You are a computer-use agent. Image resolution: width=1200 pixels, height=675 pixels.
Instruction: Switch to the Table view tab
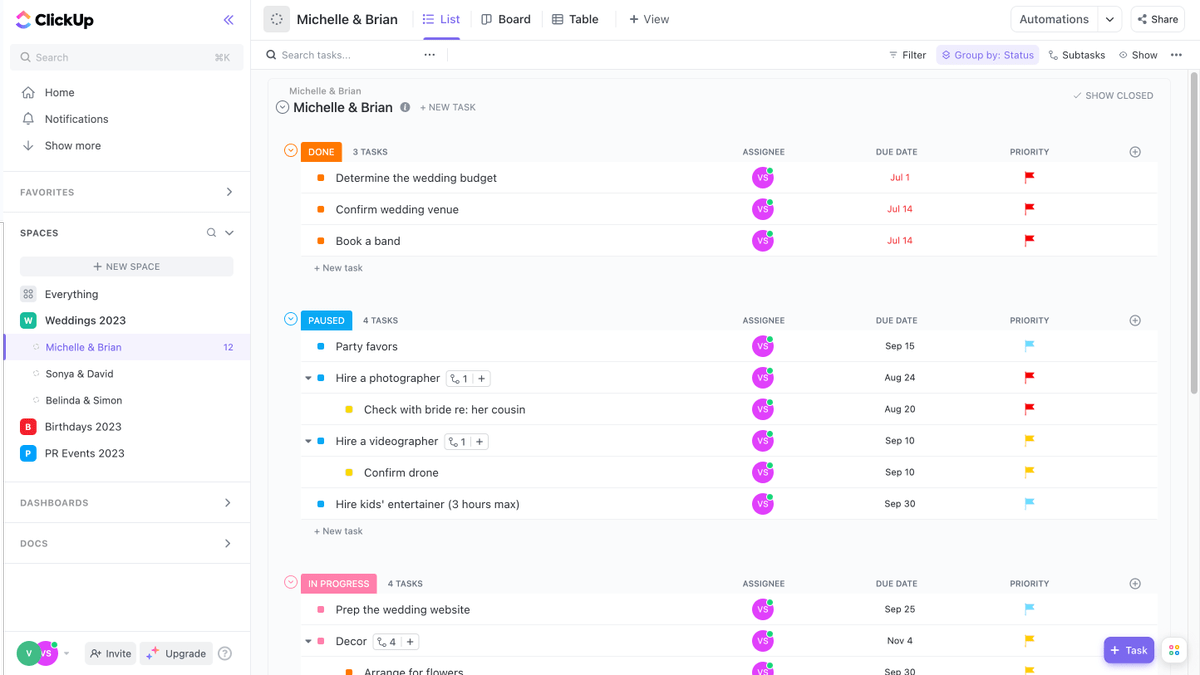click(575, 18)
